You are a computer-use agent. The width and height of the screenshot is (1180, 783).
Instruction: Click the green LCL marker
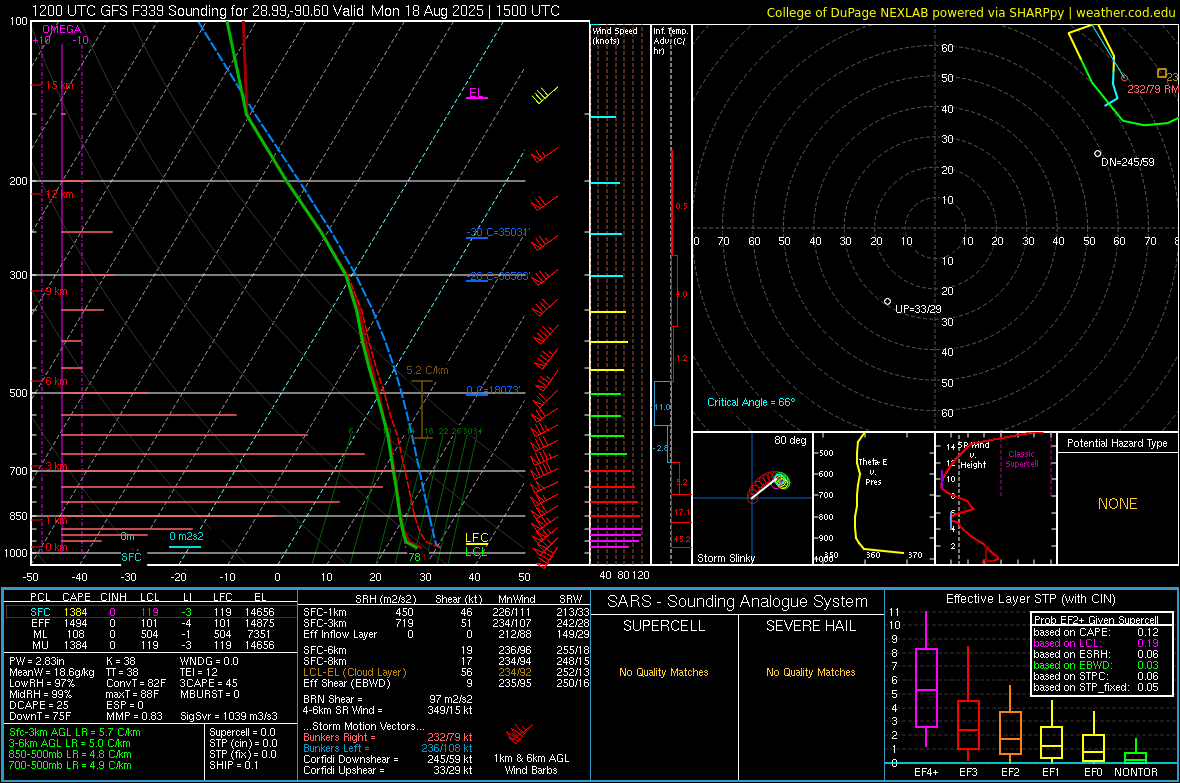coord(476,551)
